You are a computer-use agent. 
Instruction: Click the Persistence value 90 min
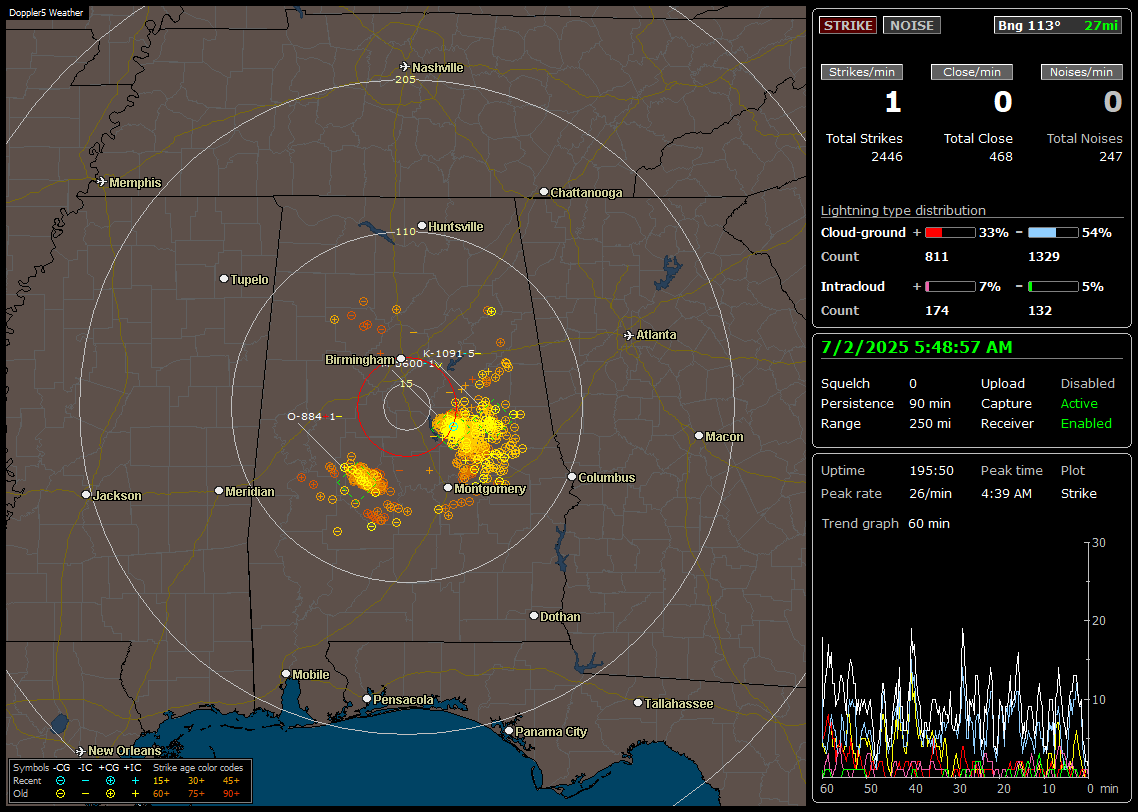[x=930, y=403]
